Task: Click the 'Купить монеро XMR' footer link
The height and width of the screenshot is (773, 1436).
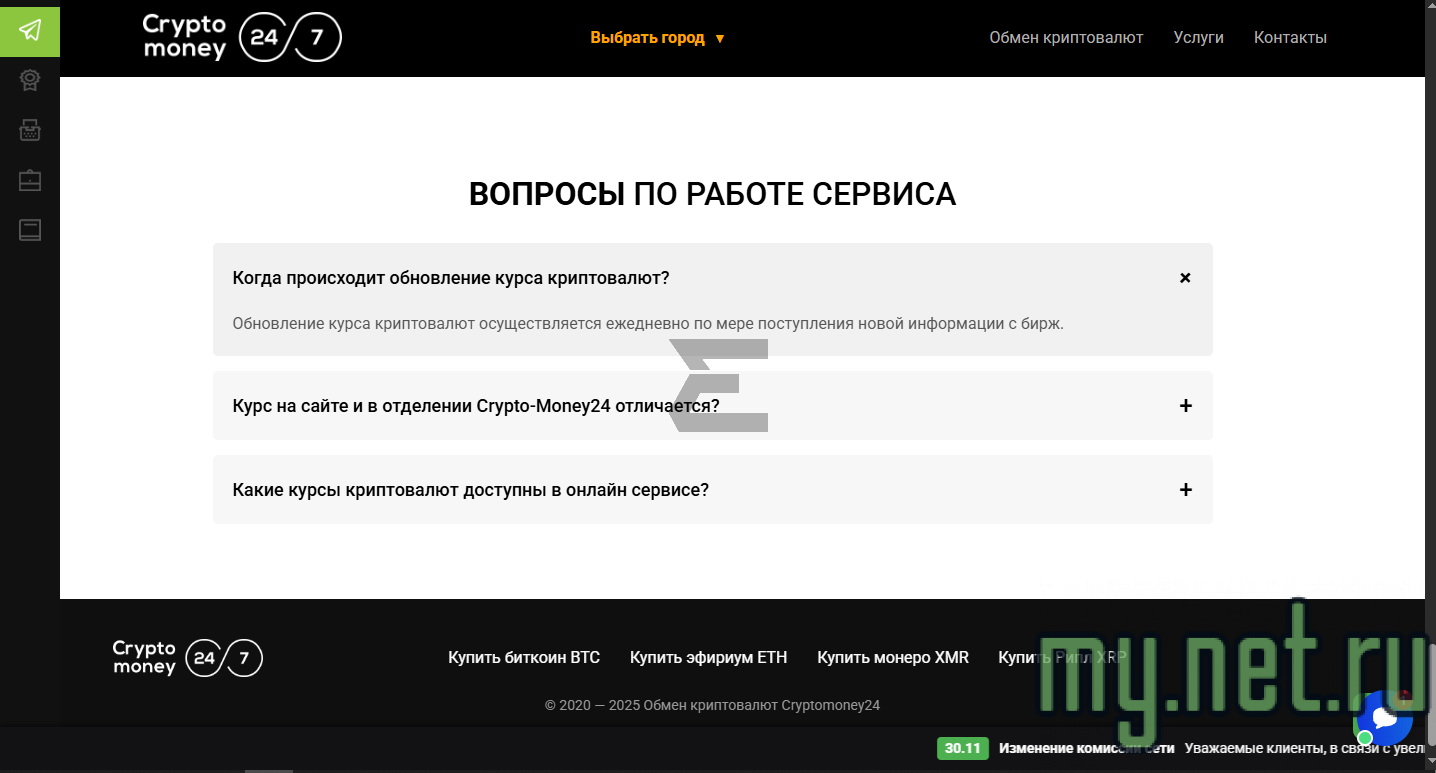Action: [x=892, y=657]
